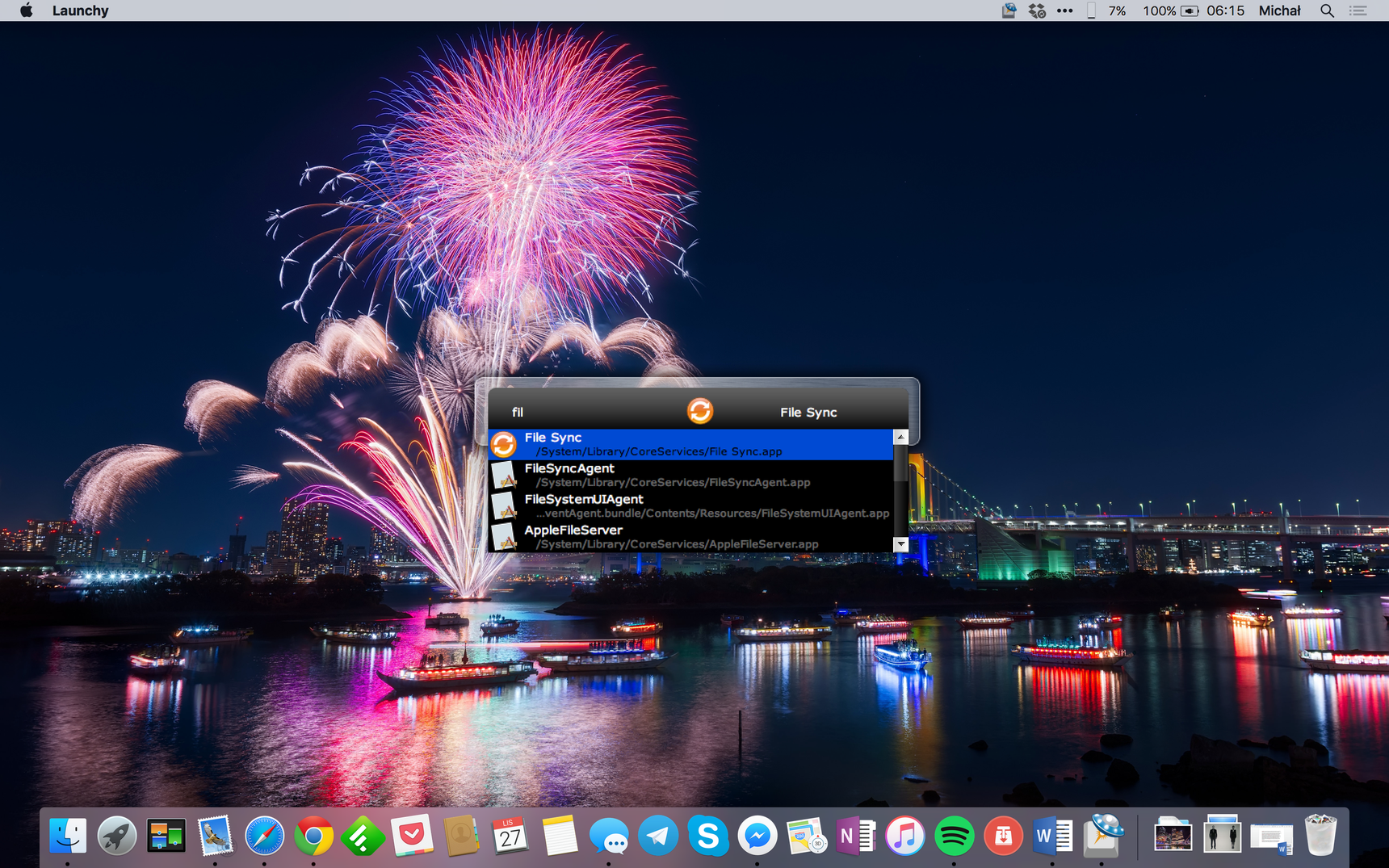
Task: Click the 06:15 clock in menu bar
Action: coord(1225,10)
